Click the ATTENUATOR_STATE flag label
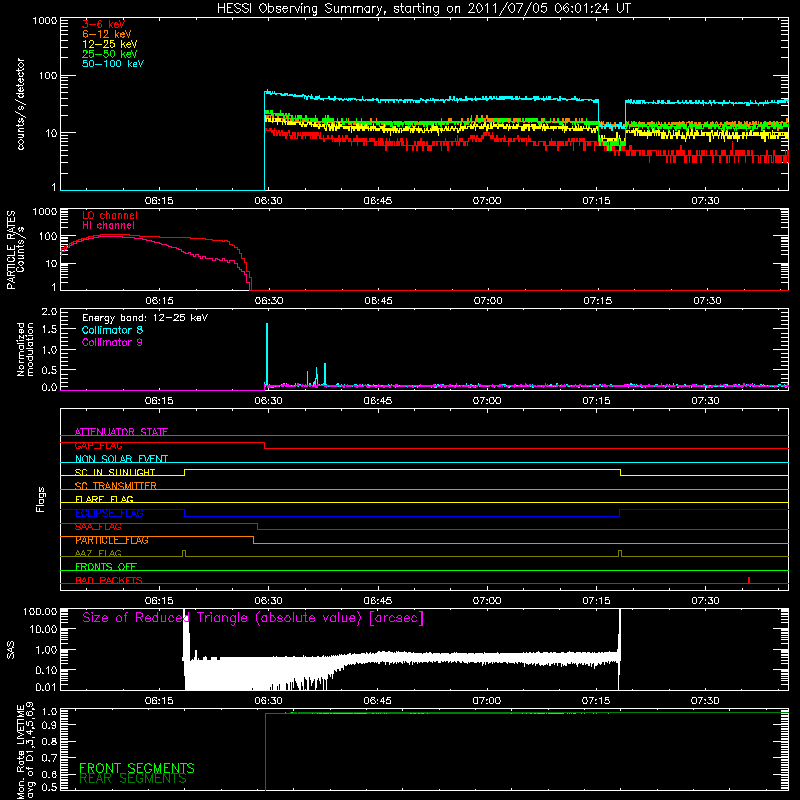Screen dimensions: 800x800 121,432
